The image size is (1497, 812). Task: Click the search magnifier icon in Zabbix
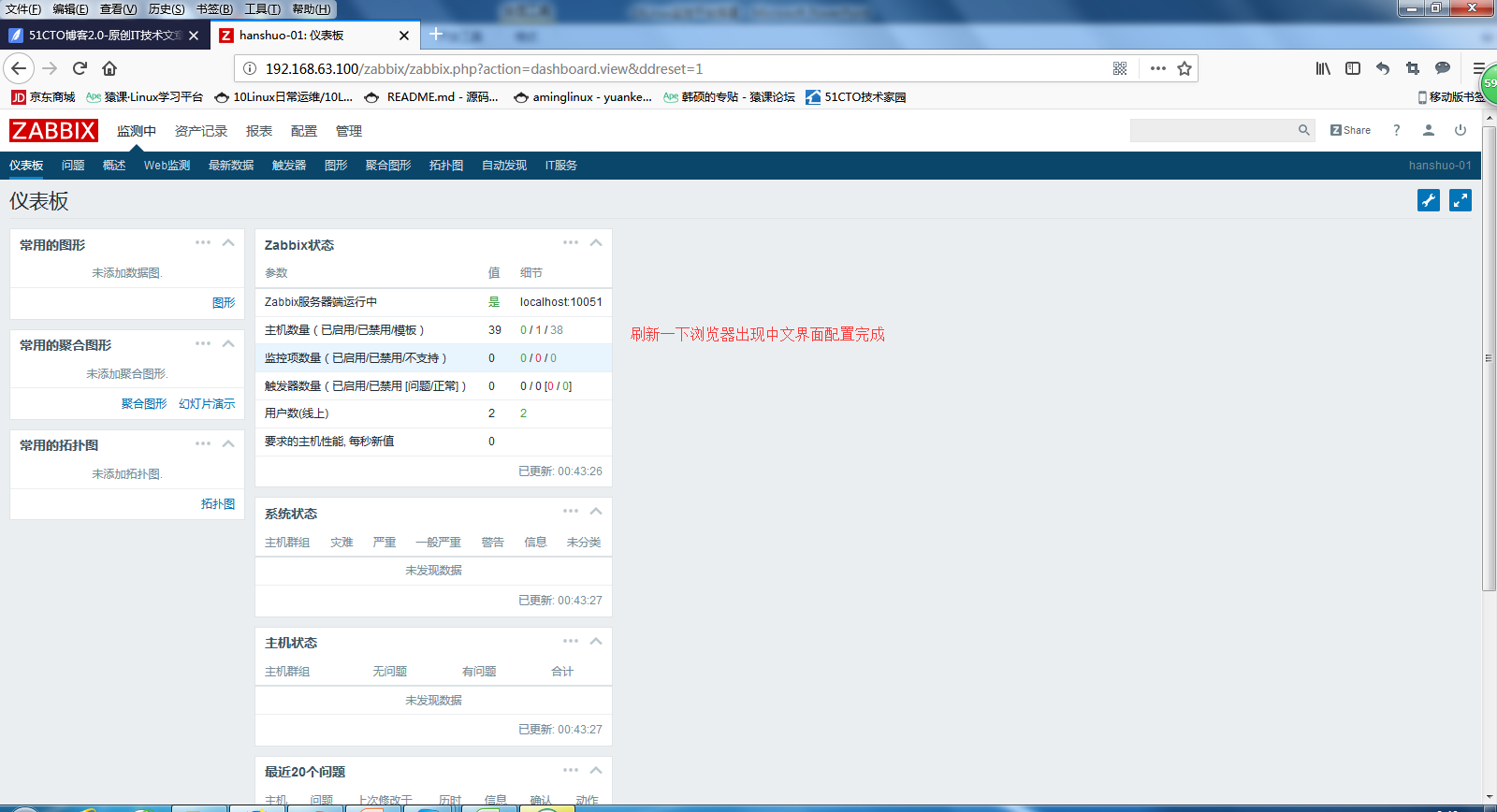1303,130
